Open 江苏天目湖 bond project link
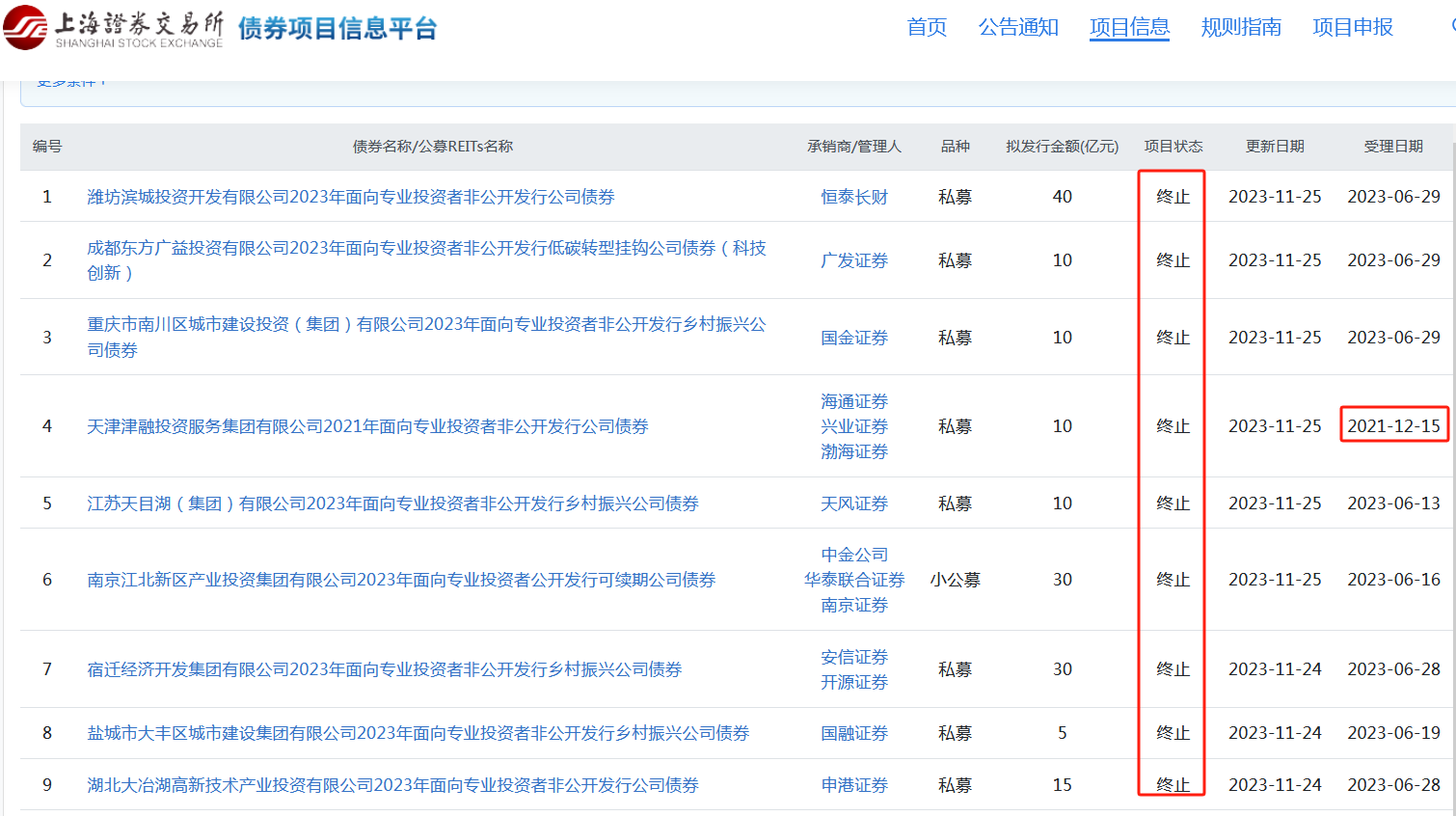Screen dimensions: 1456x816 392,503
